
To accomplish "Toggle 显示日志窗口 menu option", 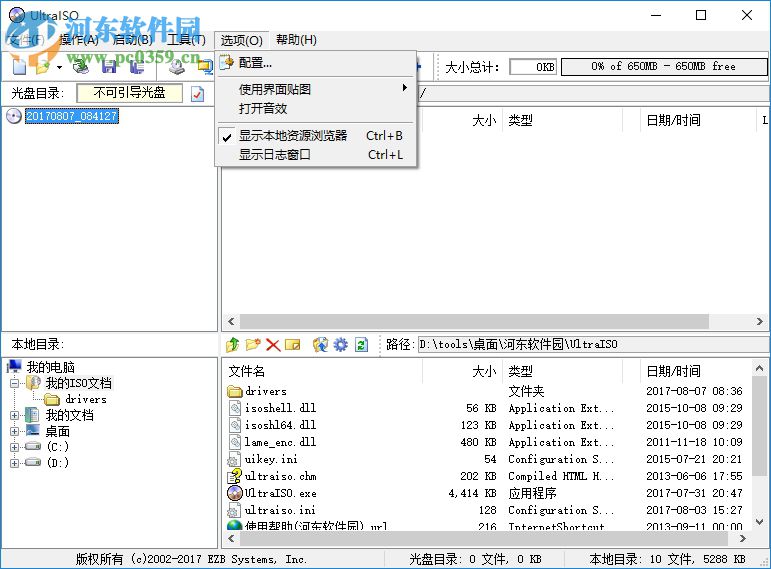I will (316, 155).
